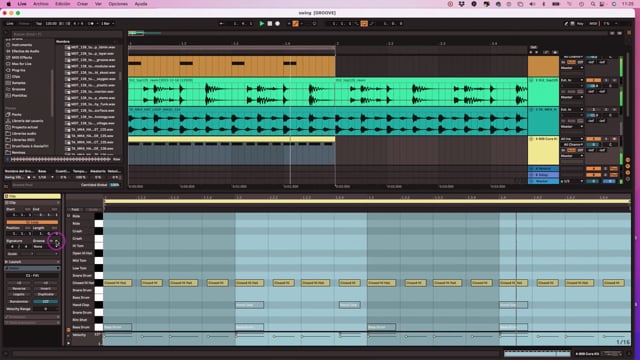Open the Ayuda menu

coord(141,4)
